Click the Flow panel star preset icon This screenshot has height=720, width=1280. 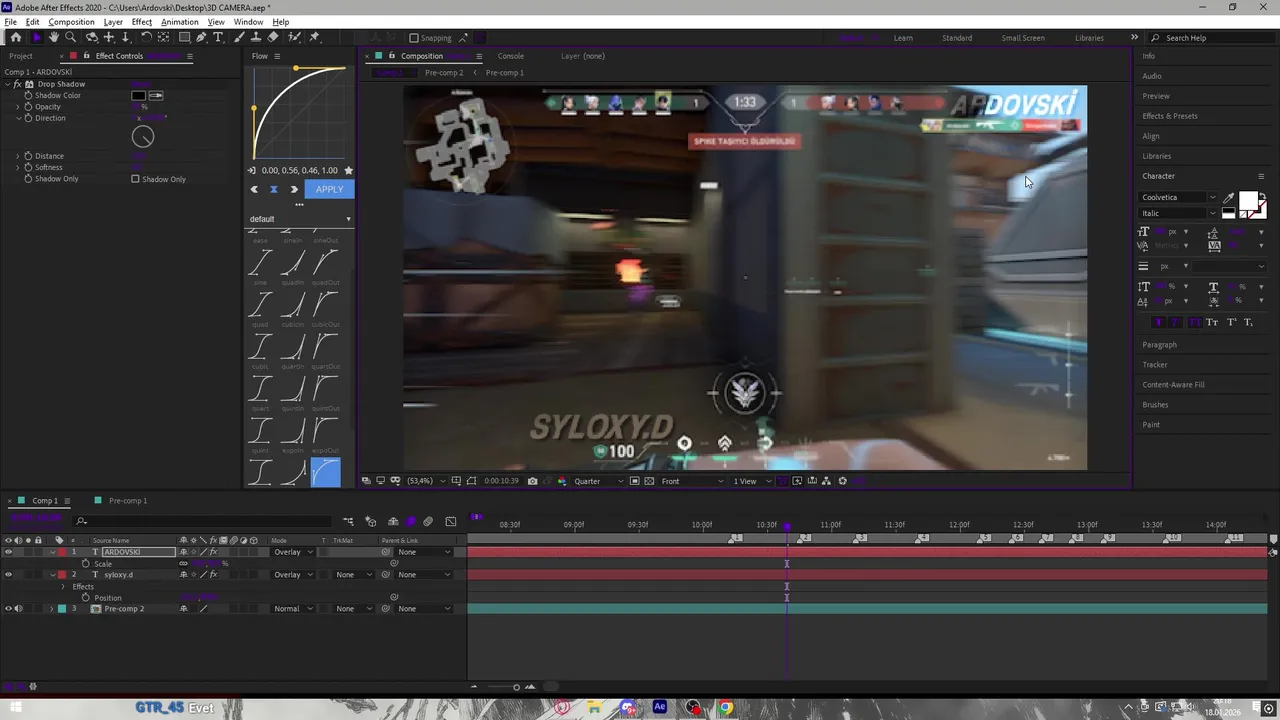(348, 171)
